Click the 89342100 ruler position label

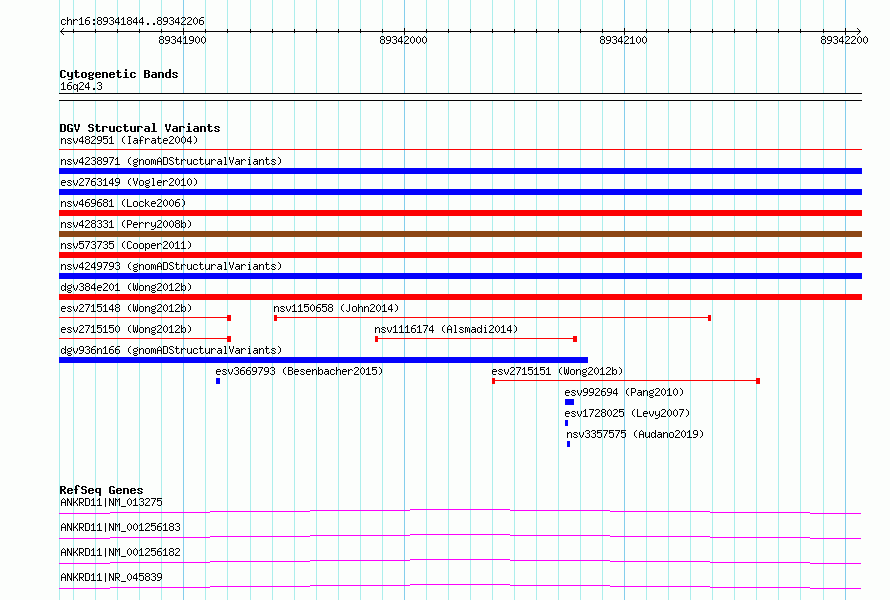pos(623,40)
